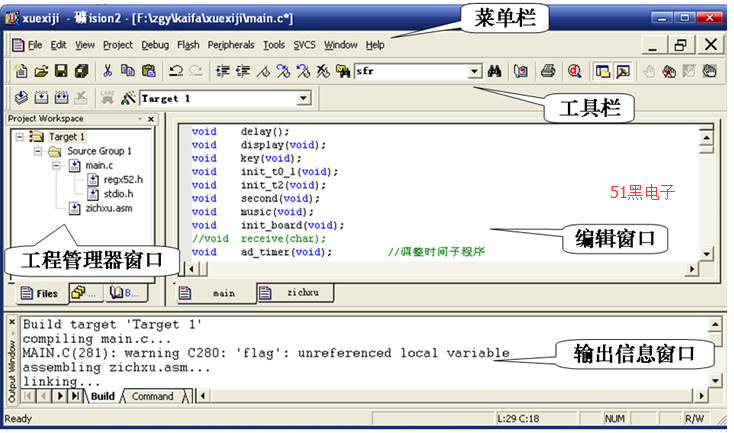This screenshot has width=734, height=433.
Task: Close the Project Workspace panel
Action: [151, 119]
